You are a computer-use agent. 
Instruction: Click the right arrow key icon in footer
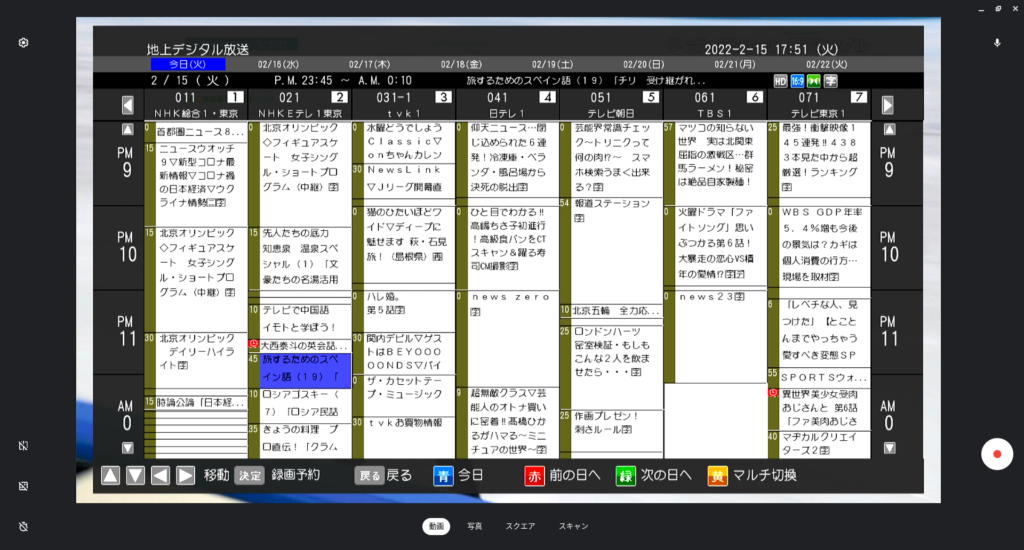pos(185,476)
